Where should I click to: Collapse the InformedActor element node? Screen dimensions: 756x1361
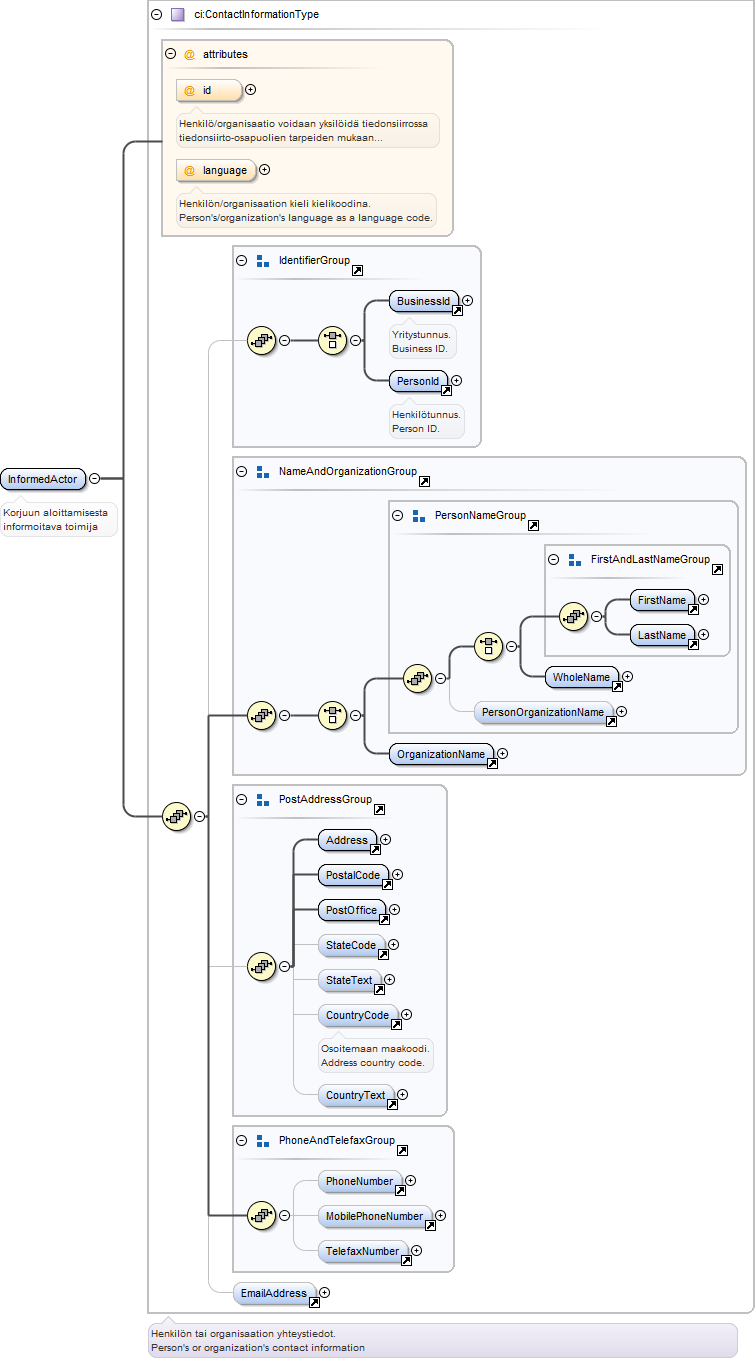coord(95,479)
